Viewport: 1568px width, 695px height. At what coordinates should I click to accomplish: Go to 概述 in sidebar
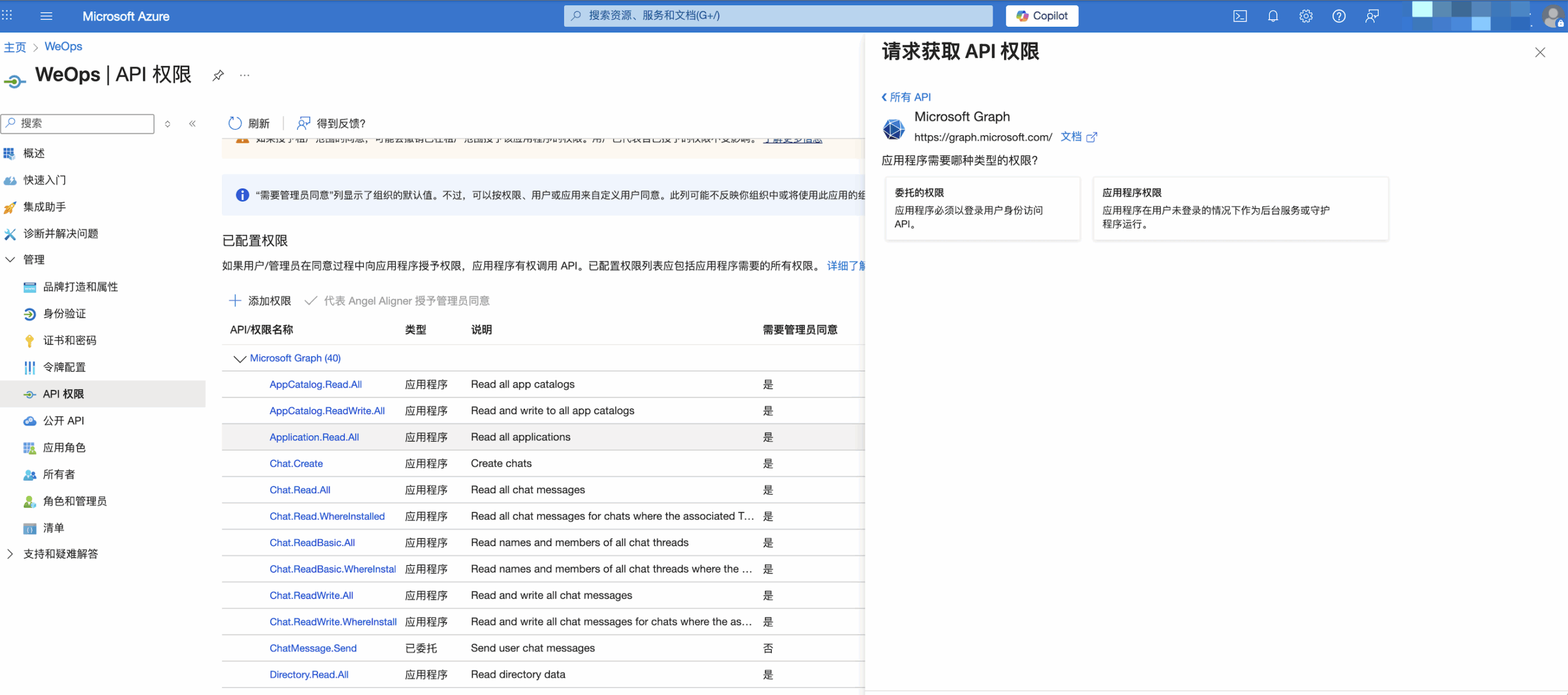coord(34,153)
